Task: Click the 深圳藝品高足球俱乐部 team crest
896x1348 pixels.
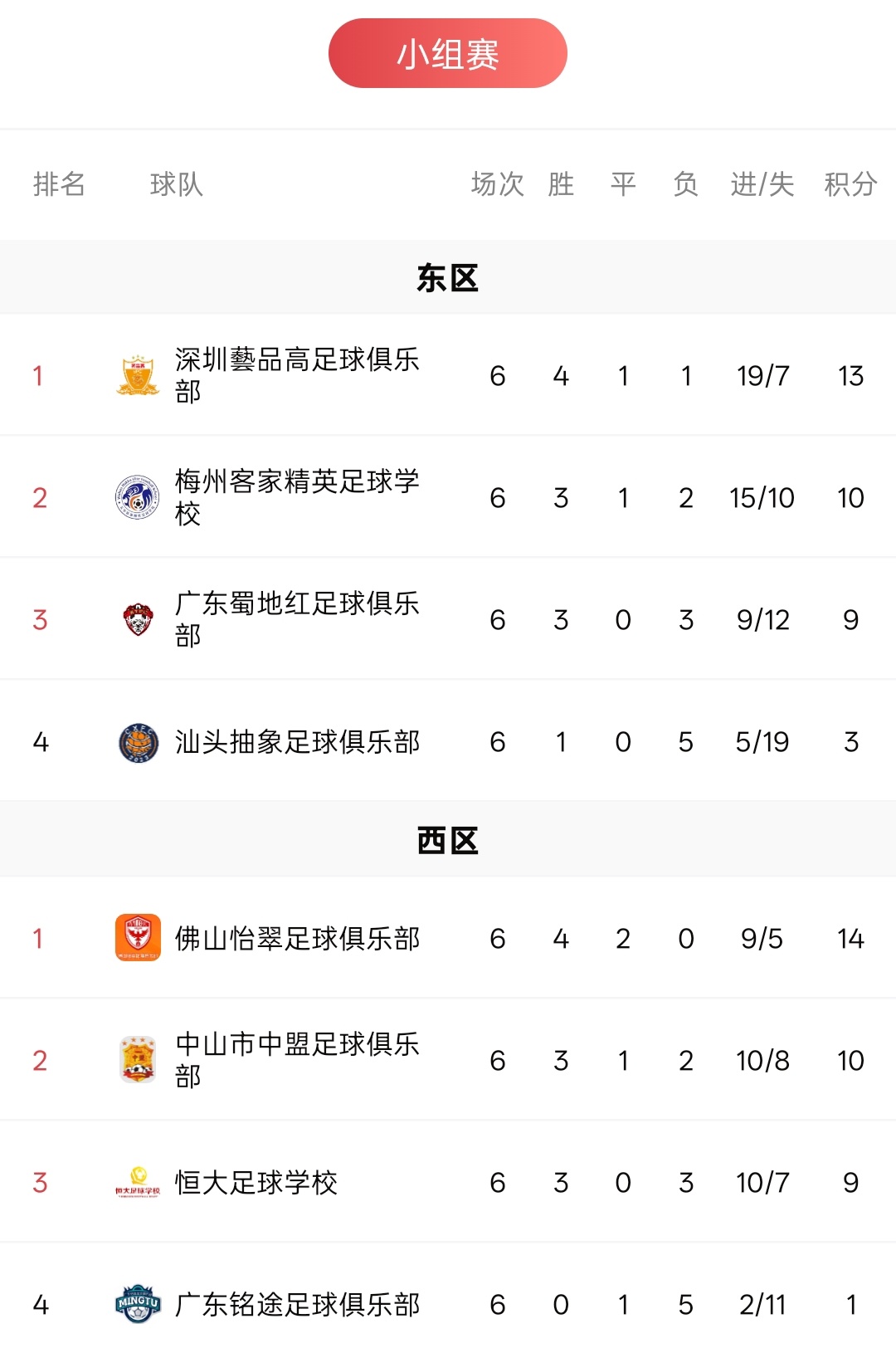Action: pos(138,375)
